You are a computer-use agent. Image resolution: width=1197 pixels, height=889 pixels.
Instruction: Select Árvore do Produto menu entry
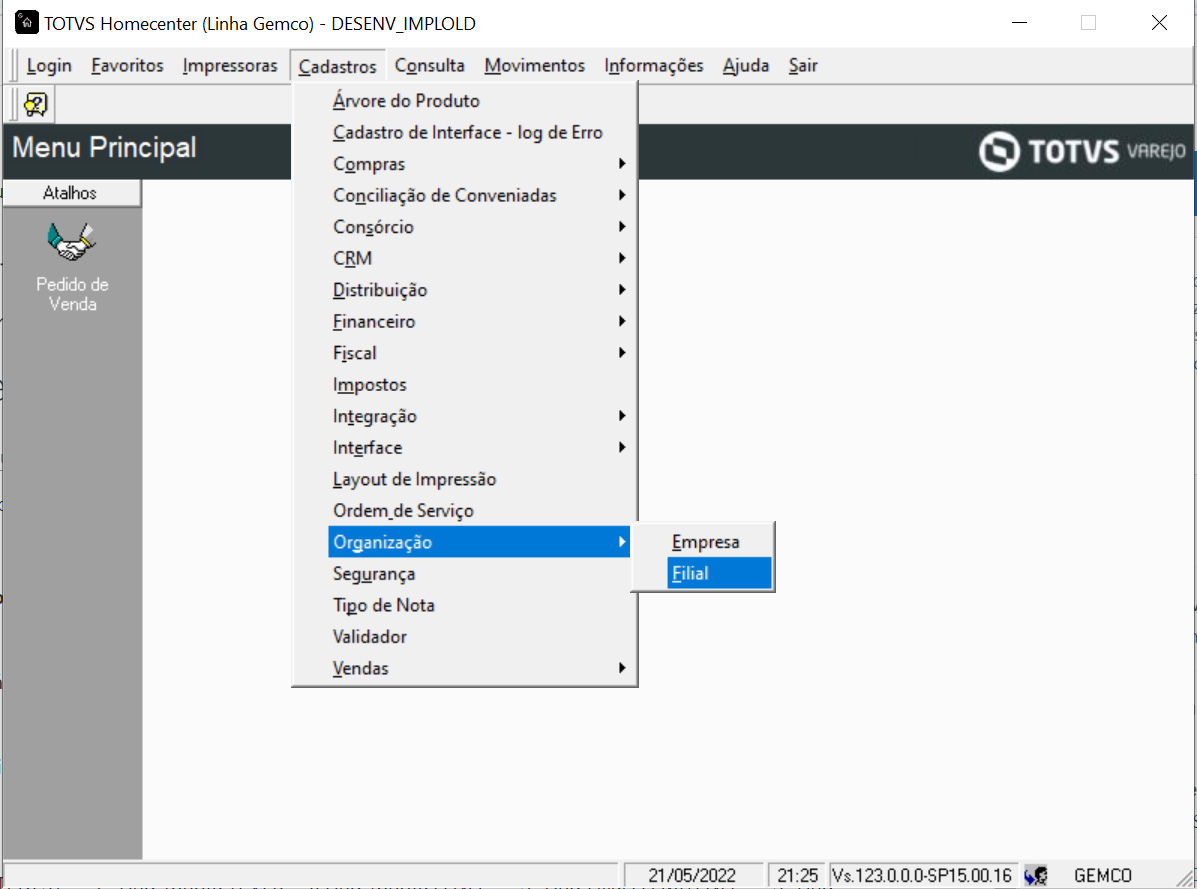(479, 101)
